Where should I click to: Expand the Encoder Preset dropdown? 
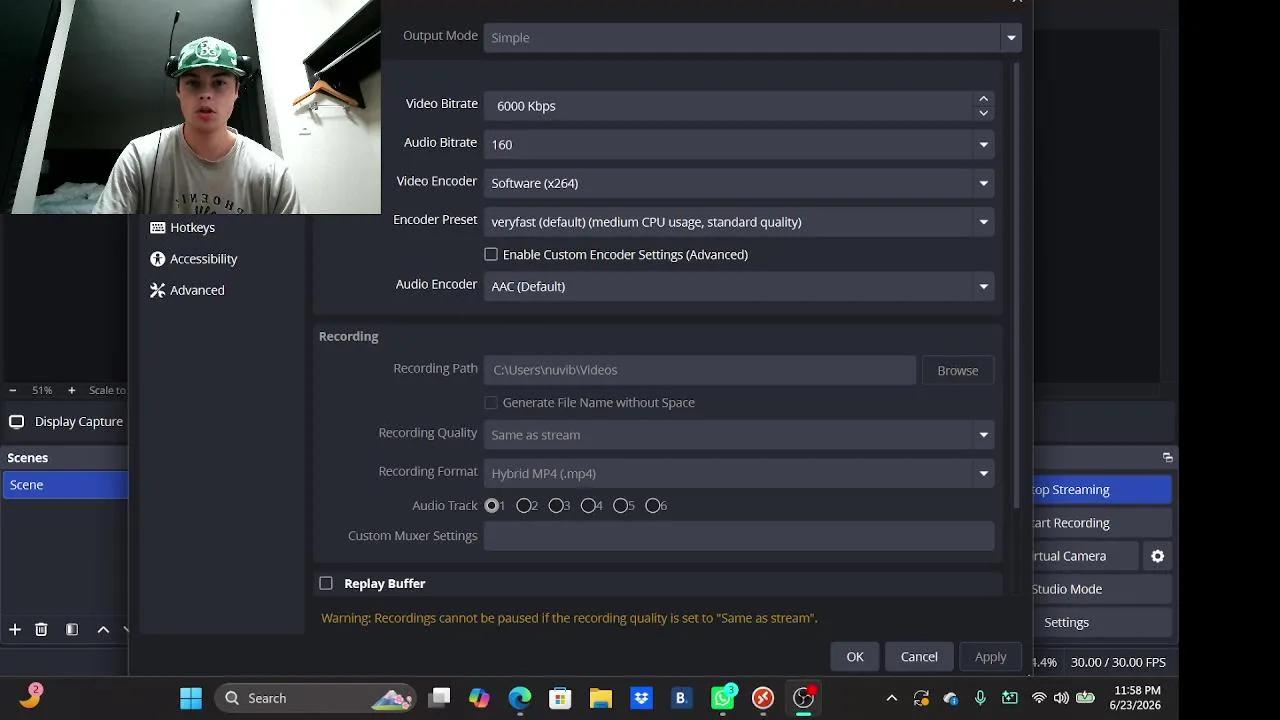tap(739, 222)
